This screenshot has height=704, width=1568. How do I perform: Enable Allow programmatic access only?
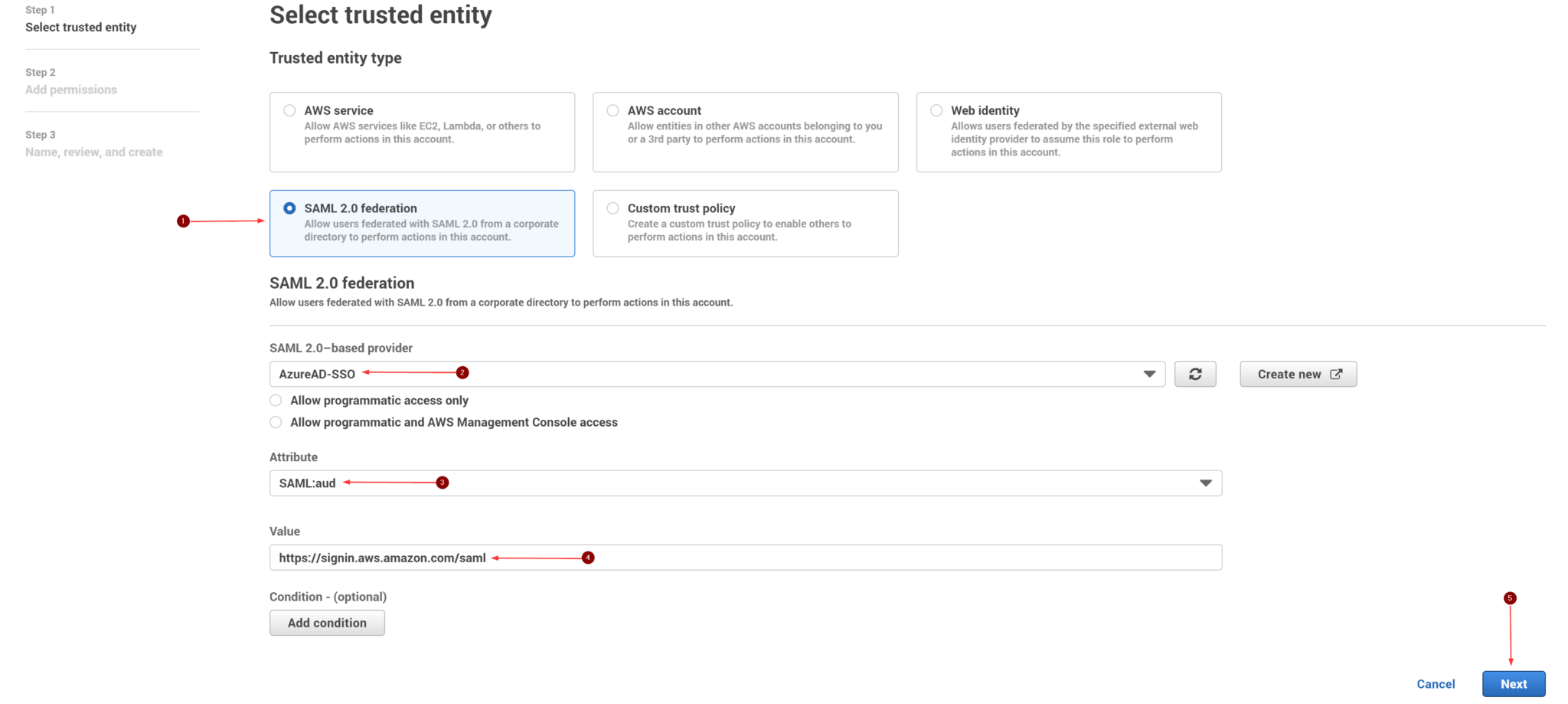click(x=276, y=400)
